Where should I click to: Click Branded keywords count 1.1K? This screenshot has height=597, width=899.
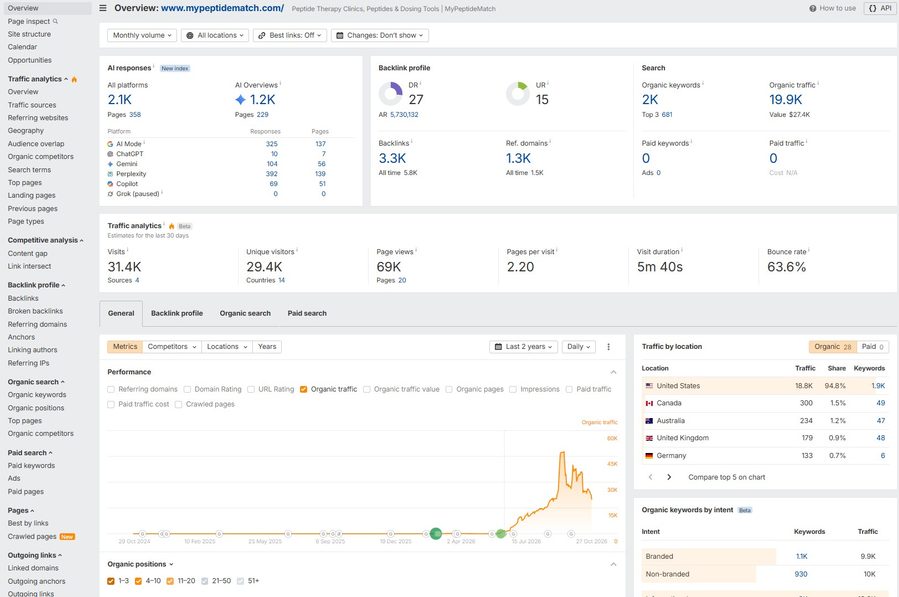(802, 557)
